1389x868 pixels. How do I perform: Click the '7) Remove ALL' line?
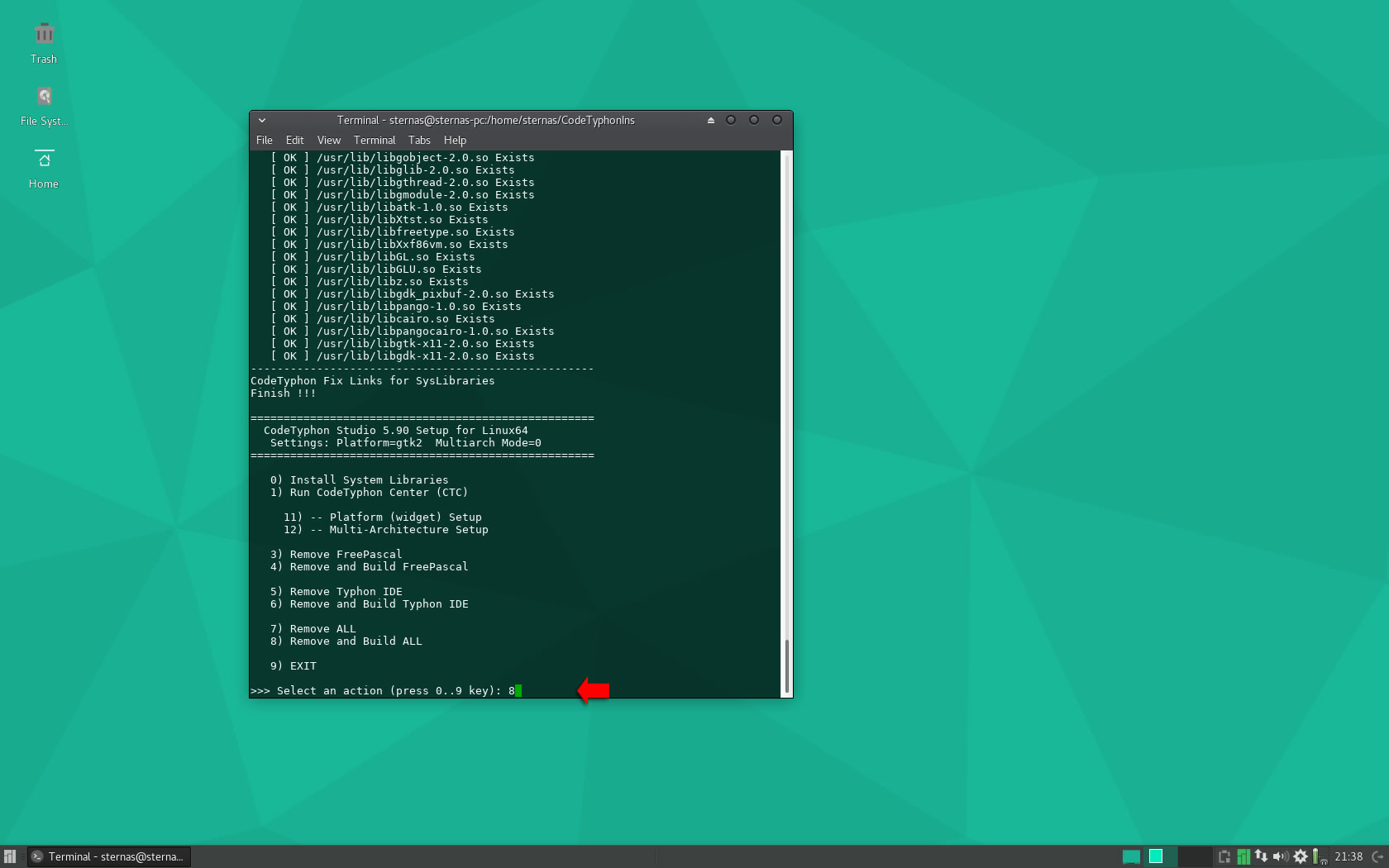coord(313,629)
